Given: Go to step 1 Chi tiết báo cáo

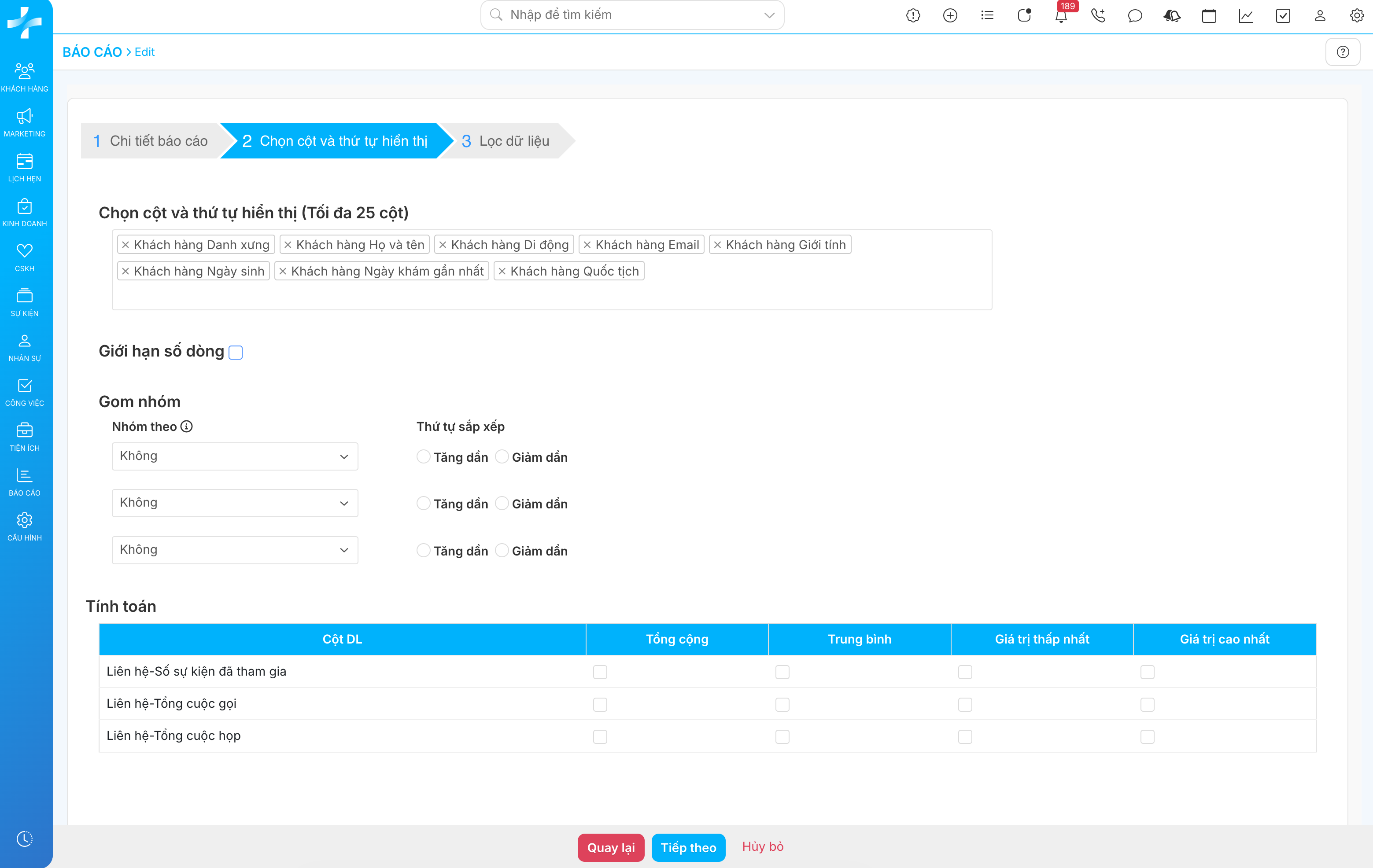Looking at the screenshot, I should point(151,141).
